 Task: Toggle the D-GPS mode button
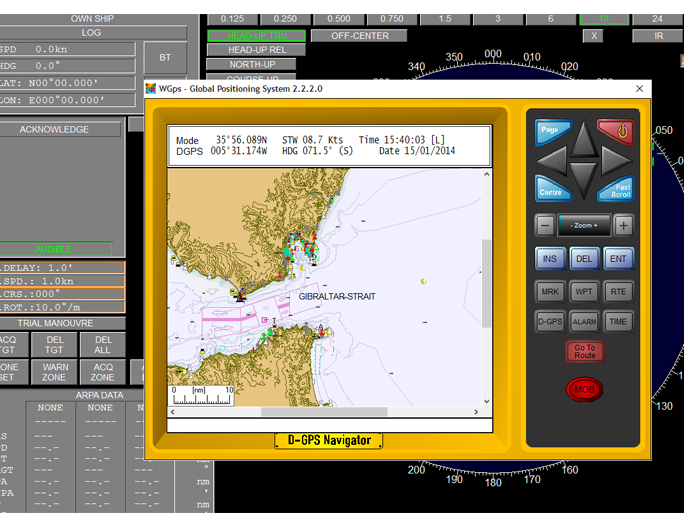pyautogui.click(x=550, y=322)
